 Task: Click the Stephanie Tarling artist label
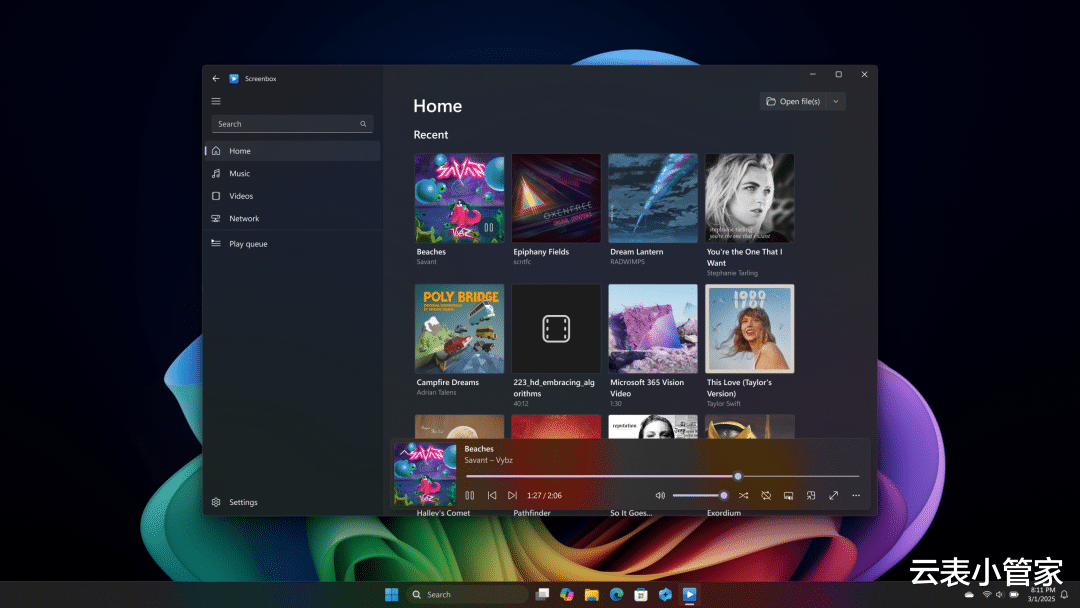pos(732,273)
